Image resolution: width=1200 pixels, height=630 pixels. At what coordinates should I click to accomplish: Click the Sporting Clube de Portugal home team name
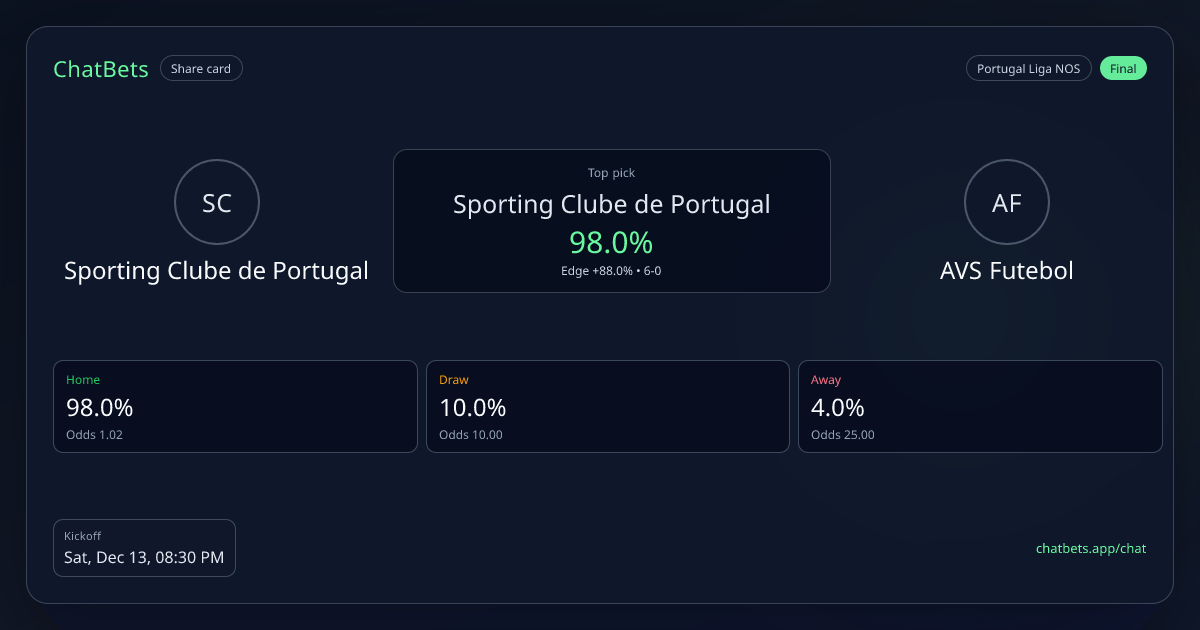pos(216,271)
